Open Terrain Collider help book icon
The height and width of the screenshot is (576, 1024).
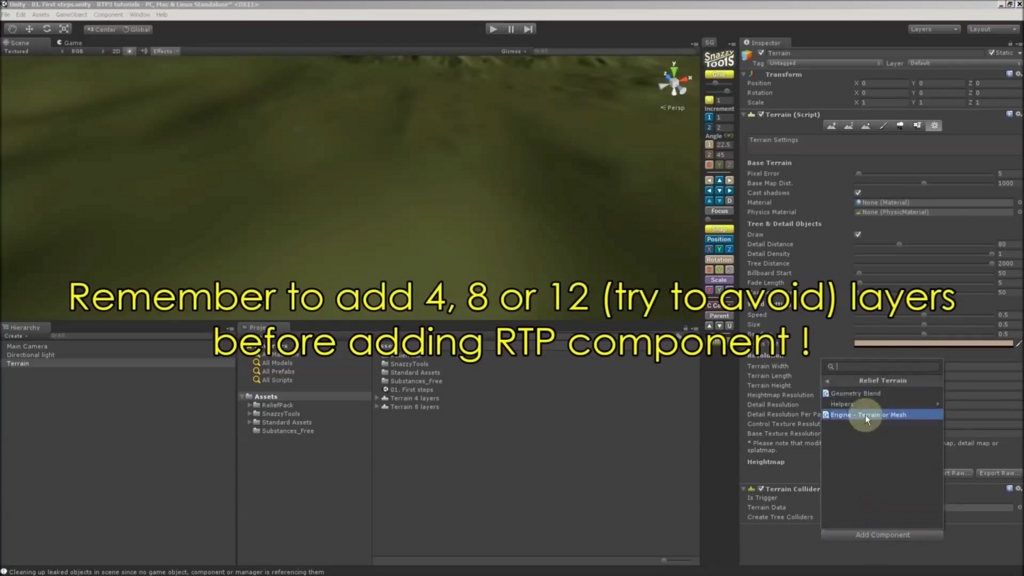[x=1010, y=488]
